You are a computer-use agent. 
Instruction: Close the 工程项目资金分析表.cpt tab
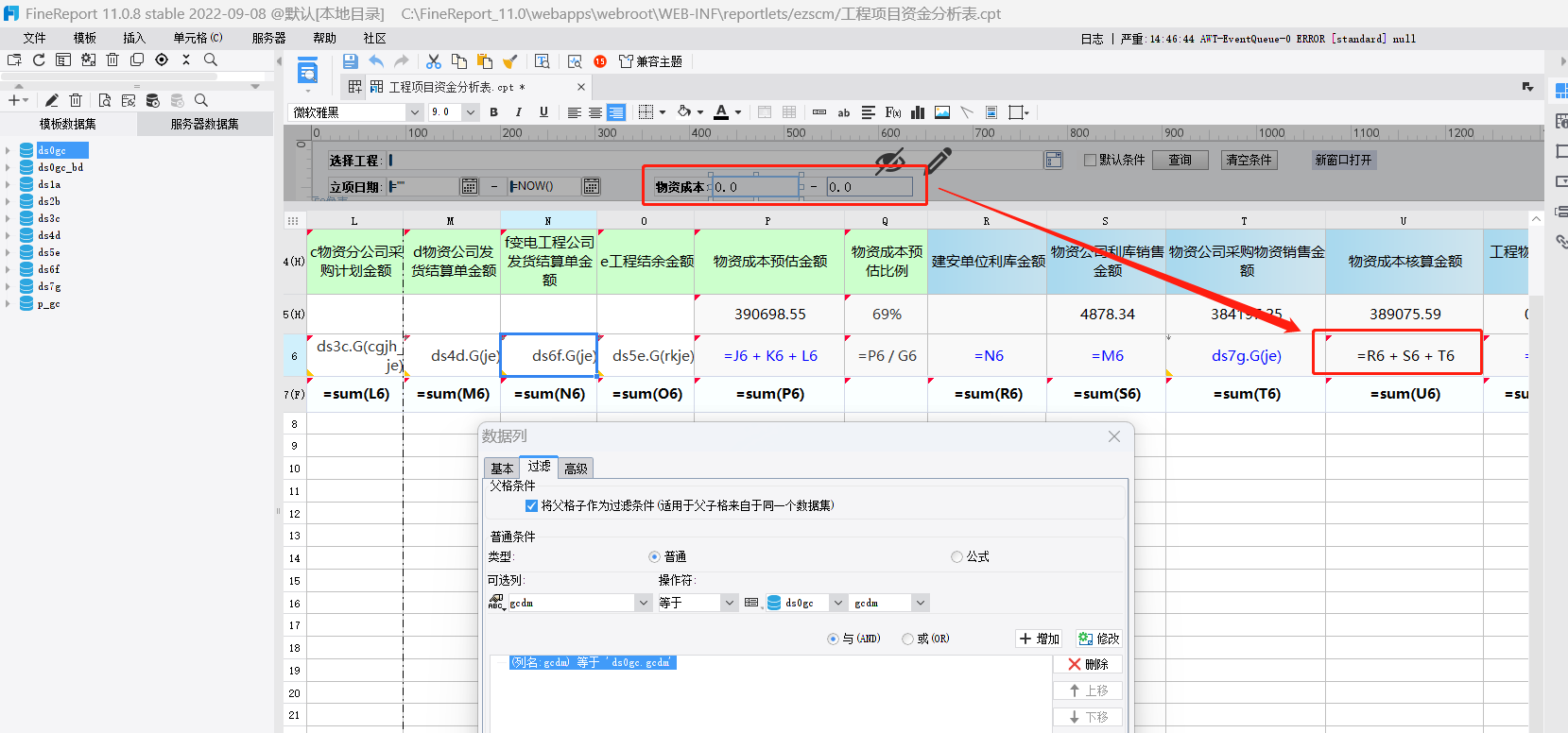click(581, 87)
